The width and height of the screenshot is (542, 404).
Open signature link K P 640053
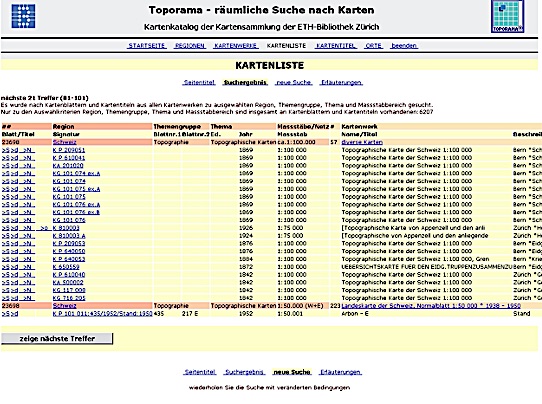pos(69,259)
